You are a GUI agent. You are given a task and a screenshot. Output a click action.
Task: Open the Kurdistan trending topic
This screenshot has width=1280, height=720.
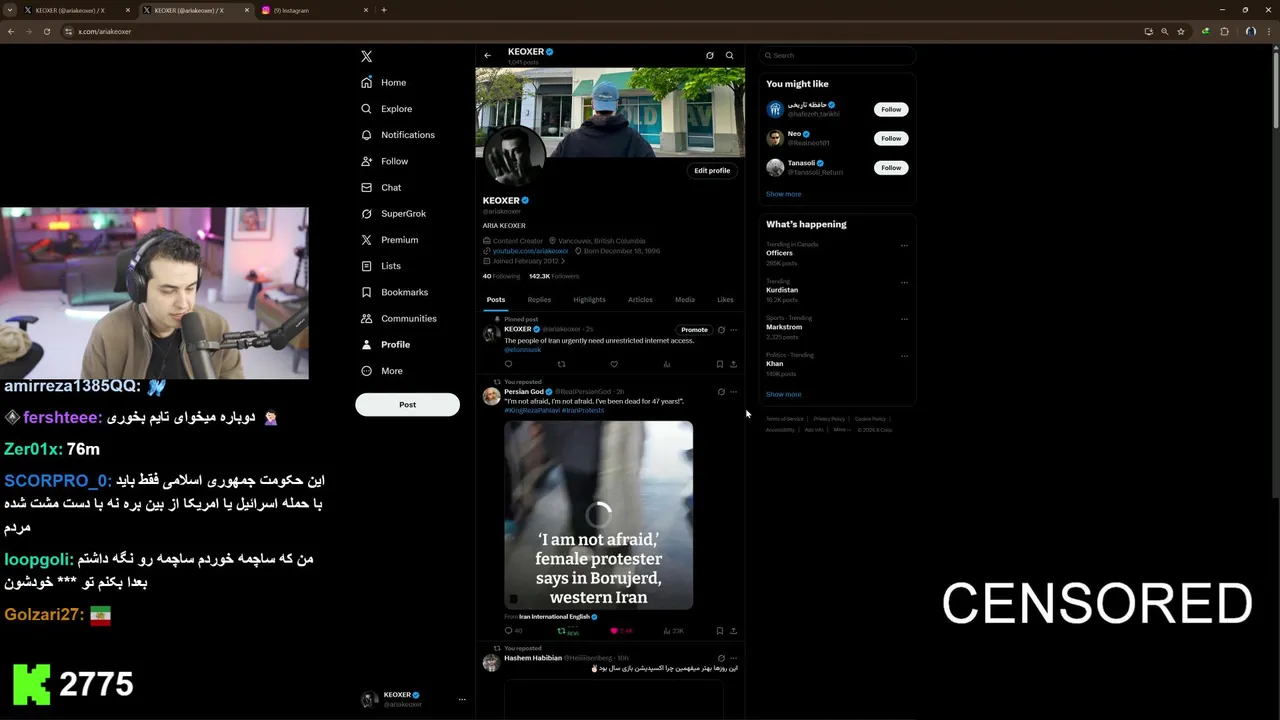pyautogui.click(x=782, y=290)
